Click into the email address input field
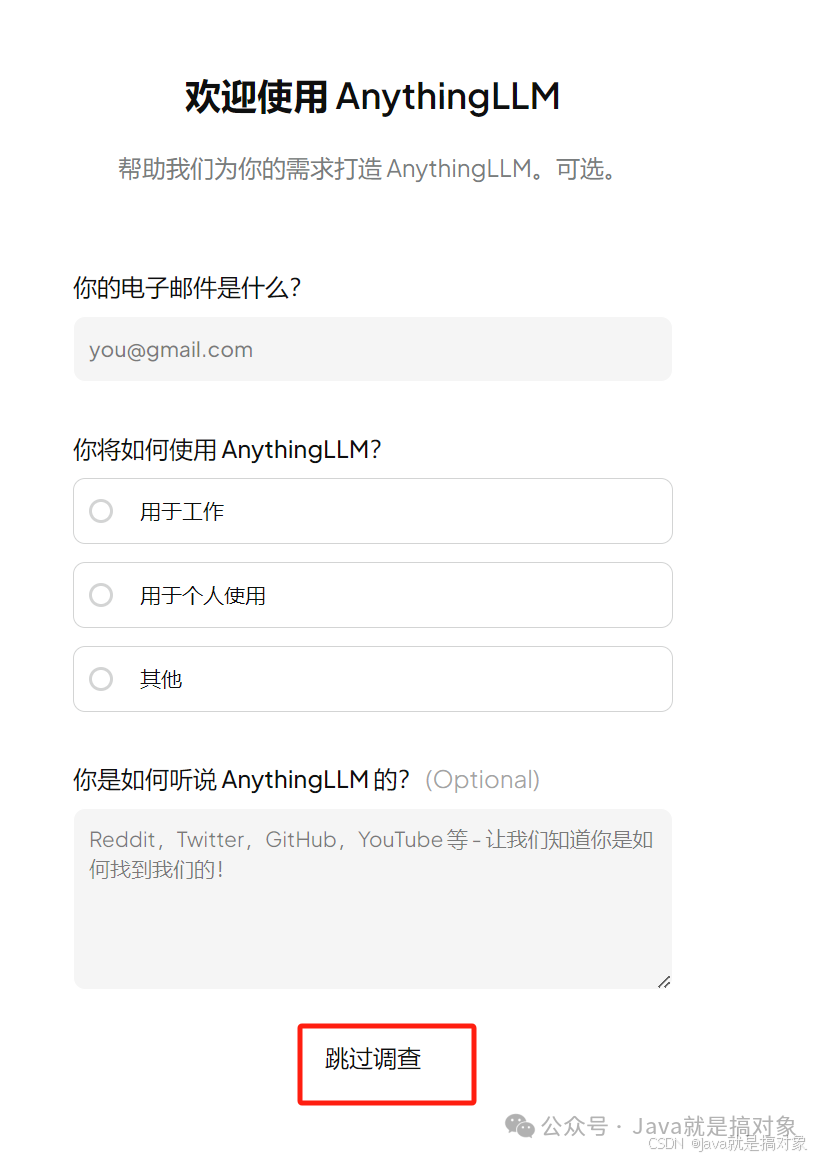Image resolution: width=823 pixels, height=1159 pixels. point(372,349)
